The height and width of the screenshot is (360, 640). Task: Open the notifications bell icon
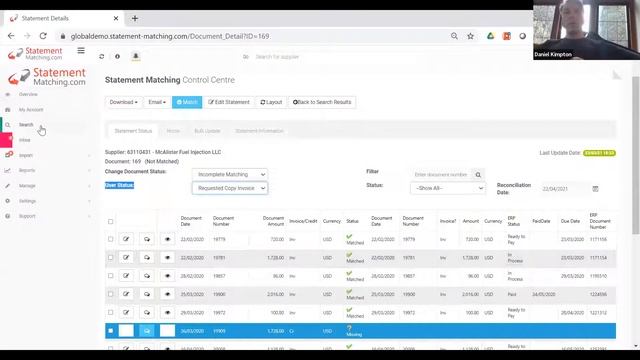click(x=136, y=56)
